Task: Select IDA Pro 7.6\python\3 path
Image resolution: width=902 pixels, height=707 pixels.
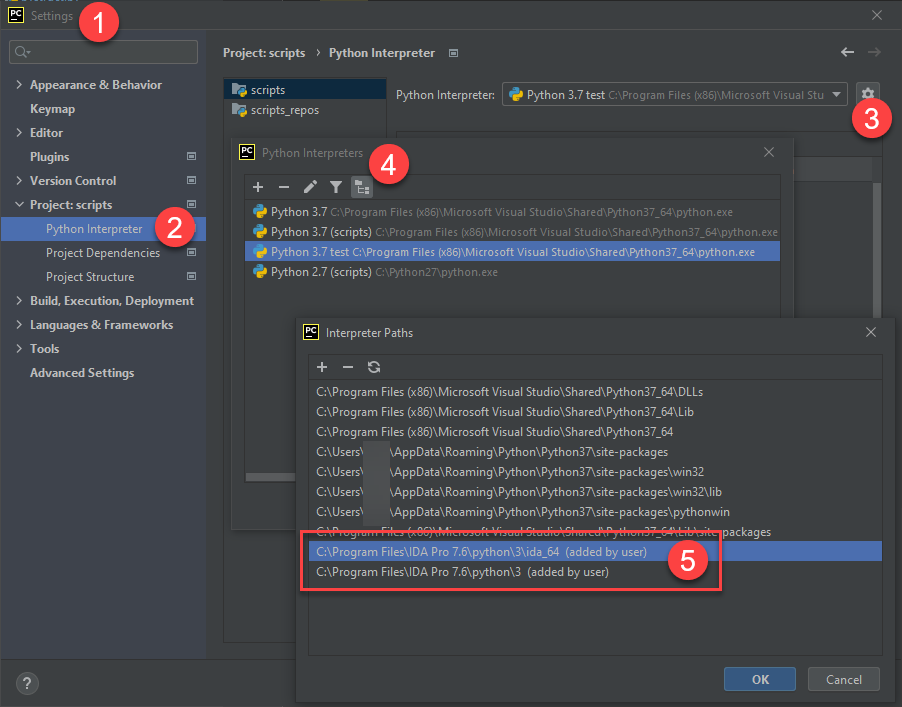Action: pos(595,572)
